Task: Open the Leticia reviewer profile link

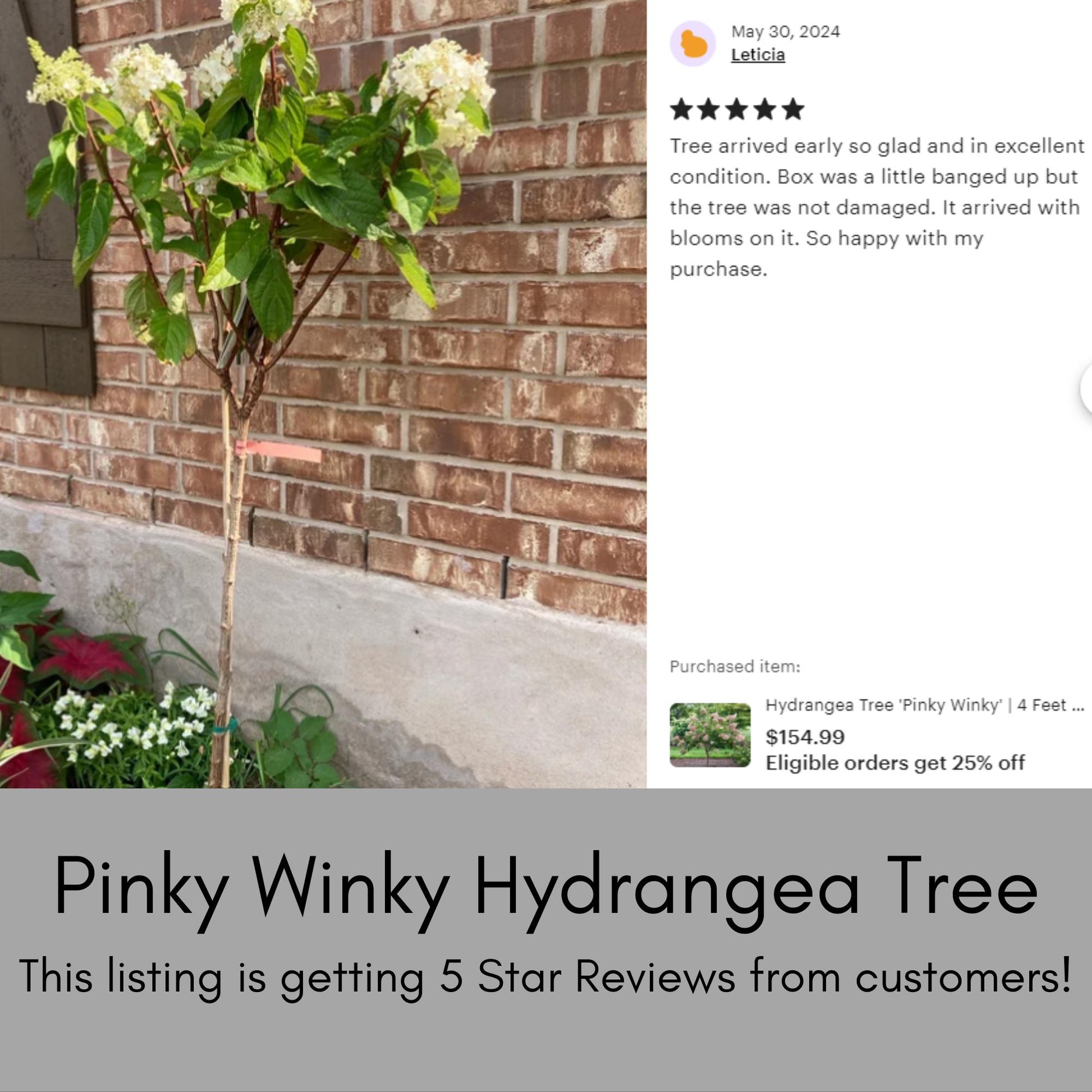Action: click(758, 55)
